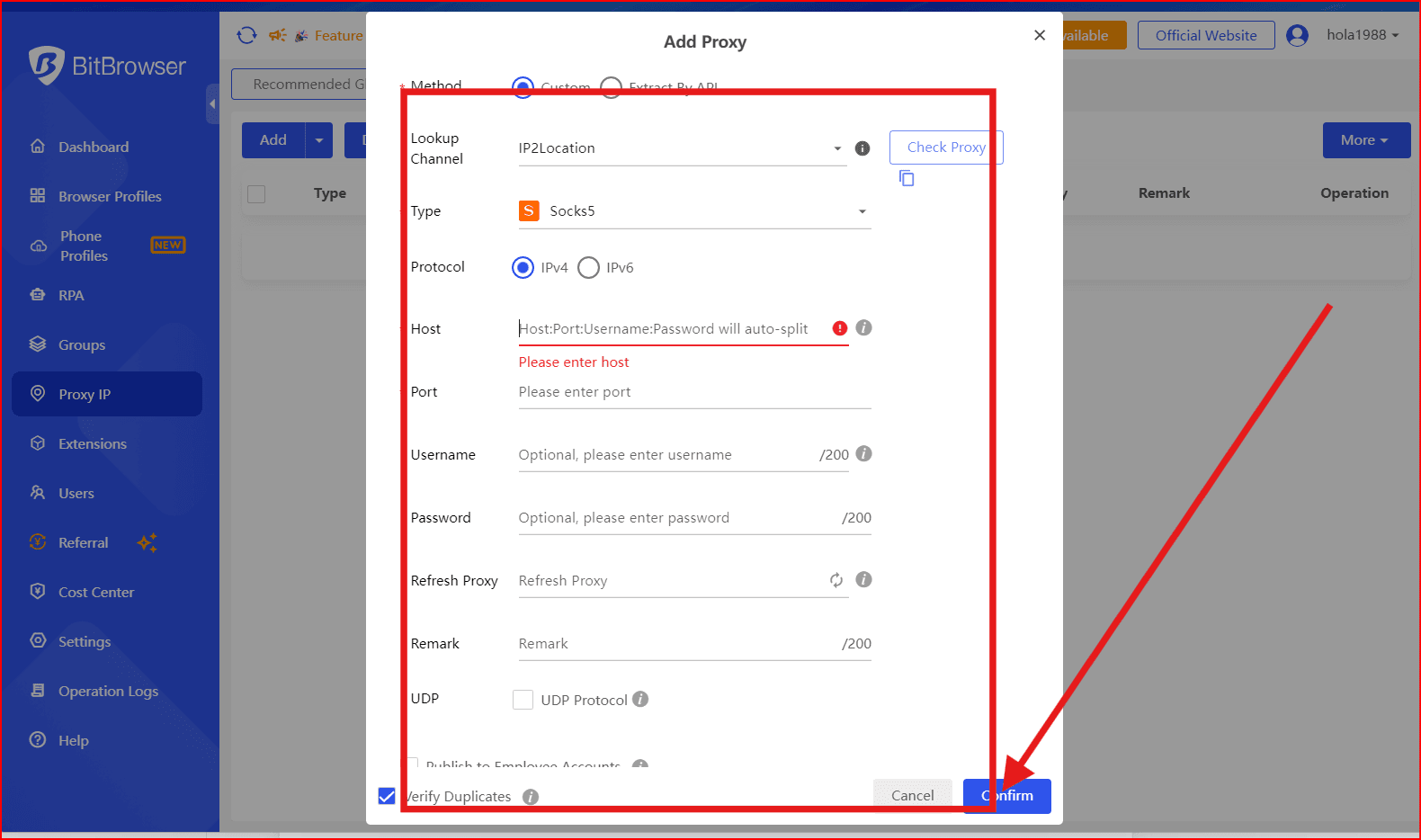
Task: Open the Lookup Channel IP2Location dropdown
Action: 682,148
